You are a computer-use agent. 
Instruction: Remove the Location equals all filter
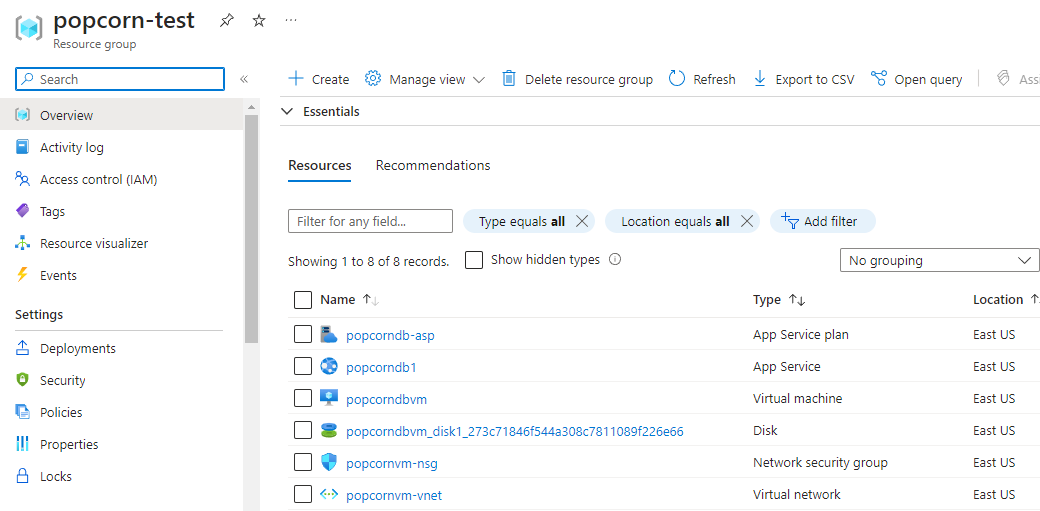click(x=746, y=222)
